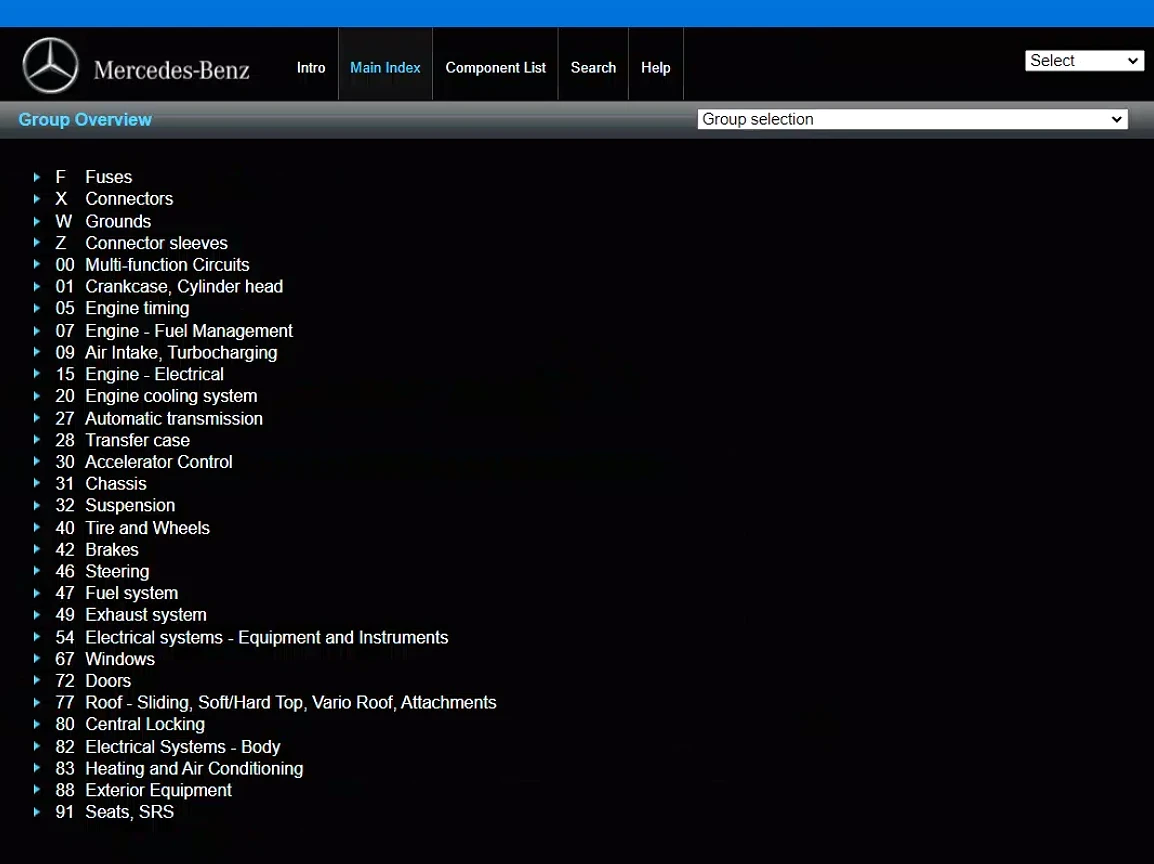
Task: Open the Select dropdown at top right
Action: (x=1084, y=60)
